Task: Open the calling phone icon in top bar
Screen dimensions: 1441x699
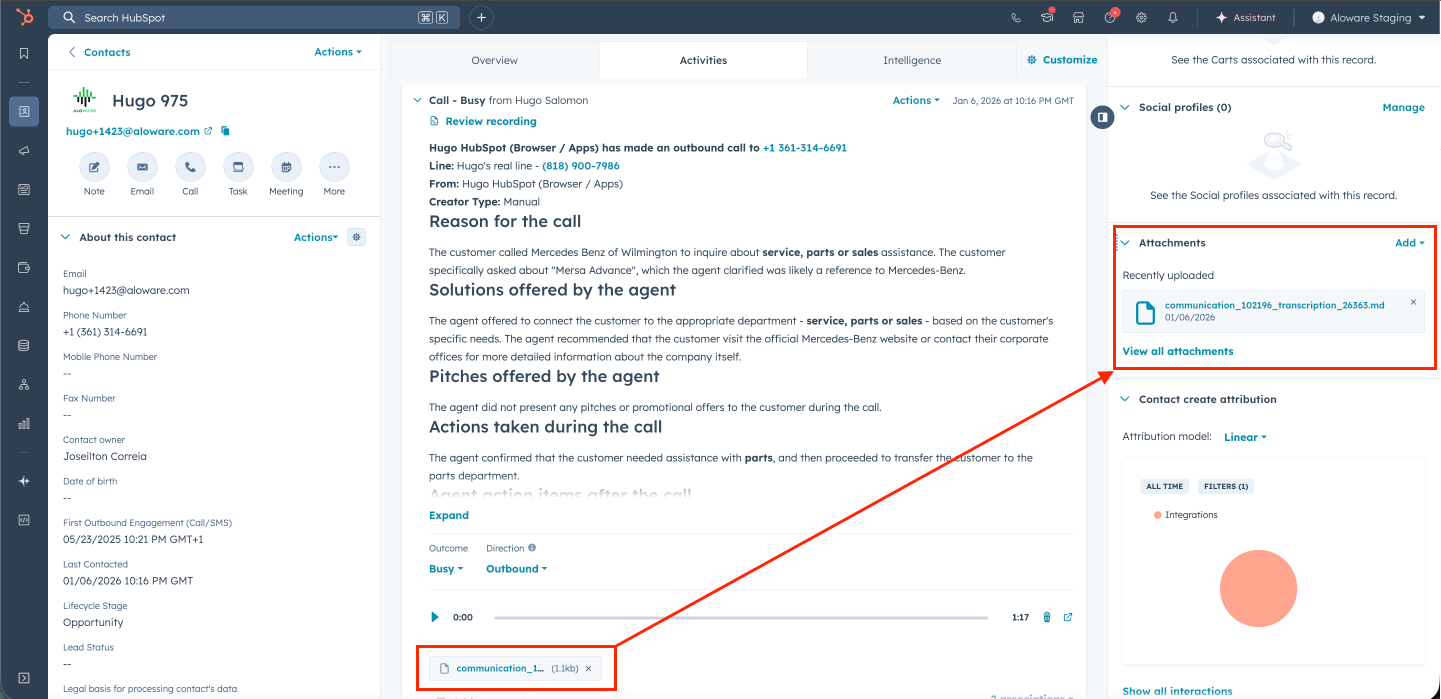Action: 1016,18
